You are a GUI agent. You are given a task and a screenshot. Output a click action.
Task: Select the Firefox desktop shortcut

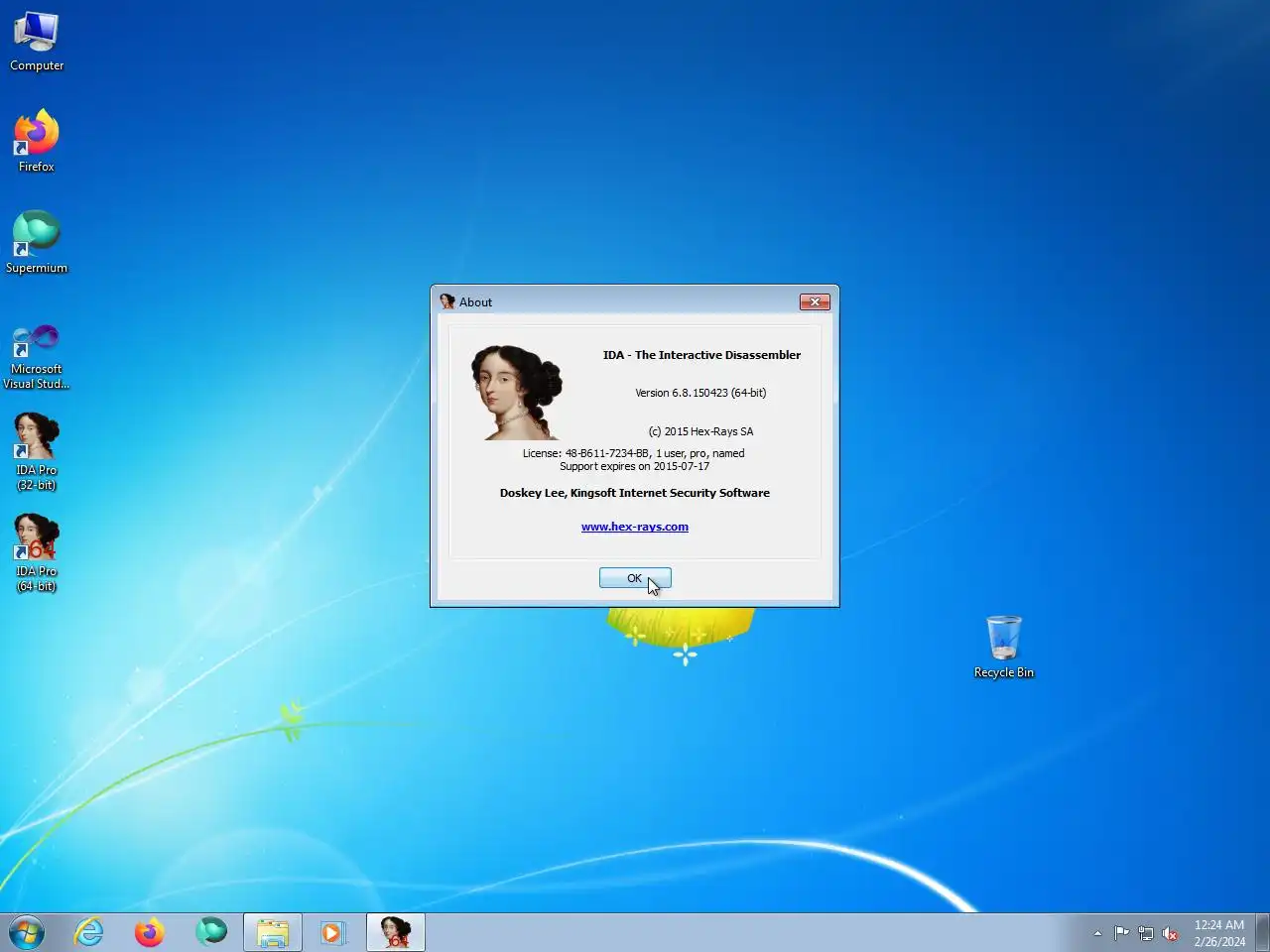pyautogui.click(x=37, y=142)
